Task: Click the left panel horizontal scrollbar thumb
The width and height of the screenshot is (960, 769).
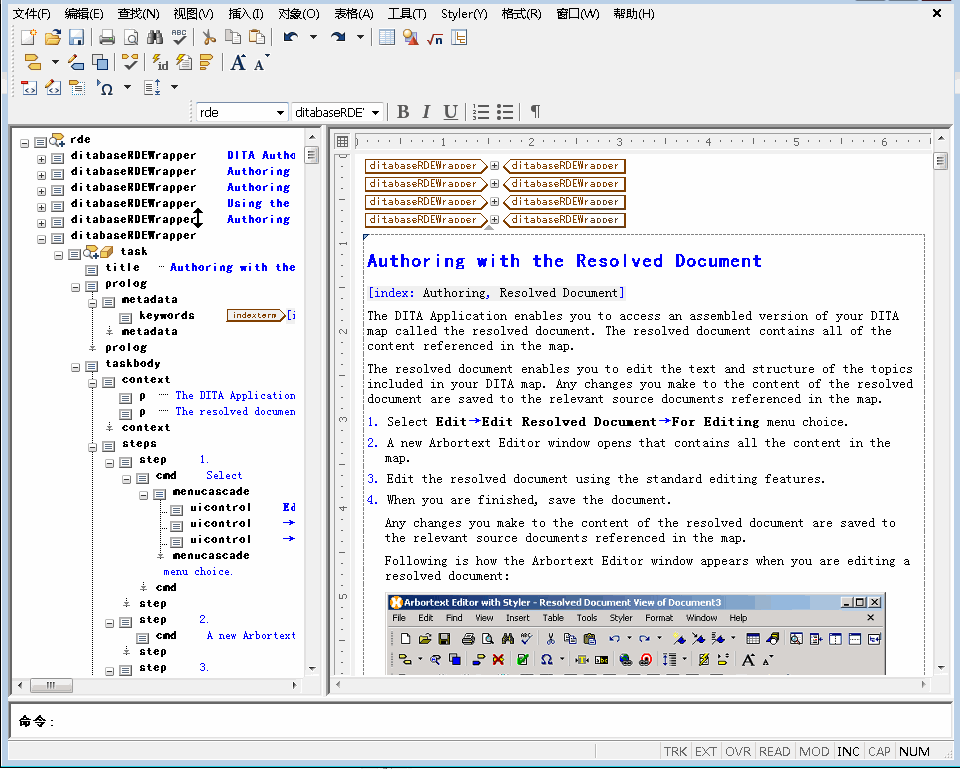Action: (x=51, y=685)
